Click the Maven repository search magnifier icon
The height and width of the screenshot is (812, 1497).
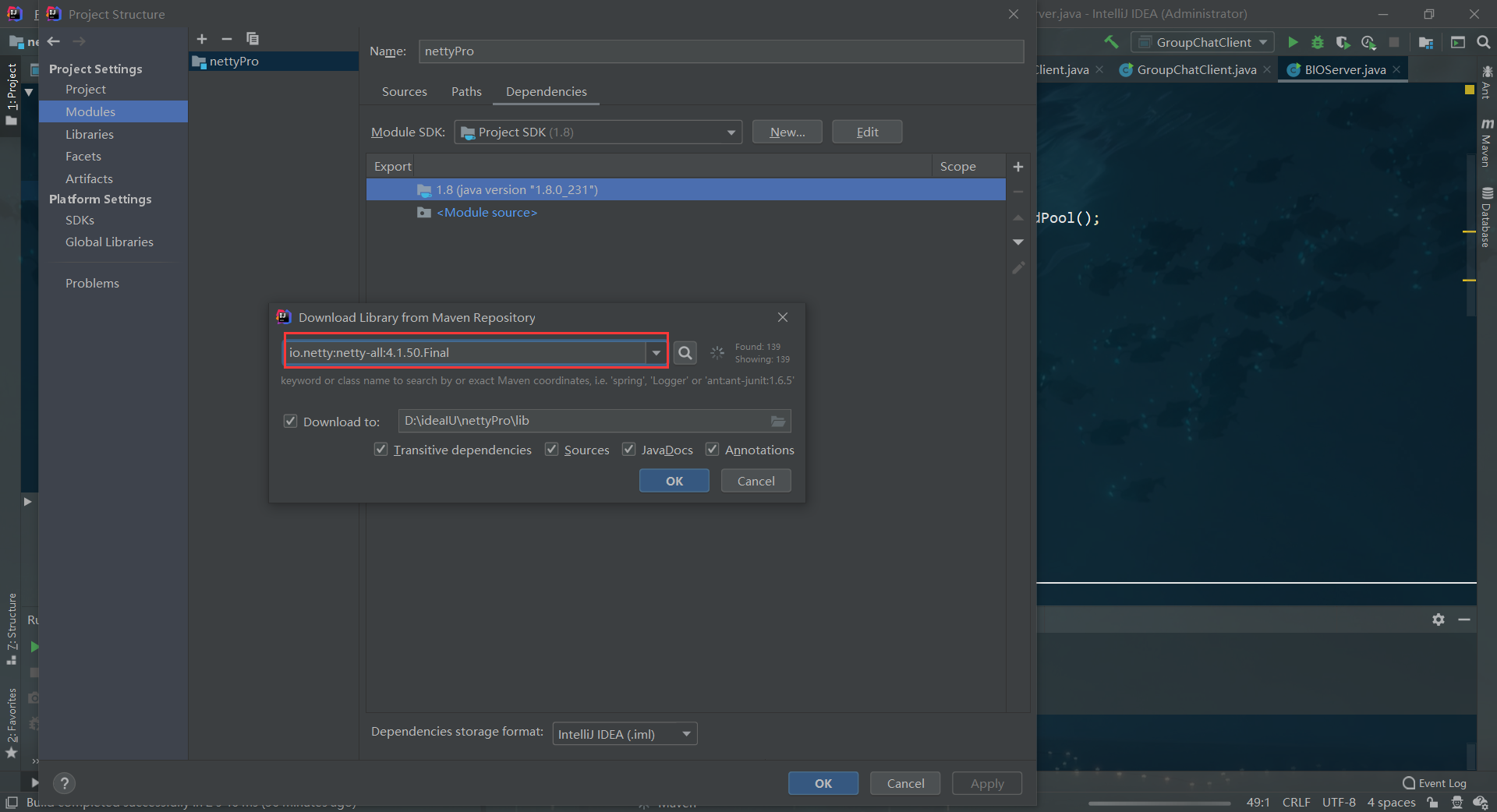tap(685, 353)
